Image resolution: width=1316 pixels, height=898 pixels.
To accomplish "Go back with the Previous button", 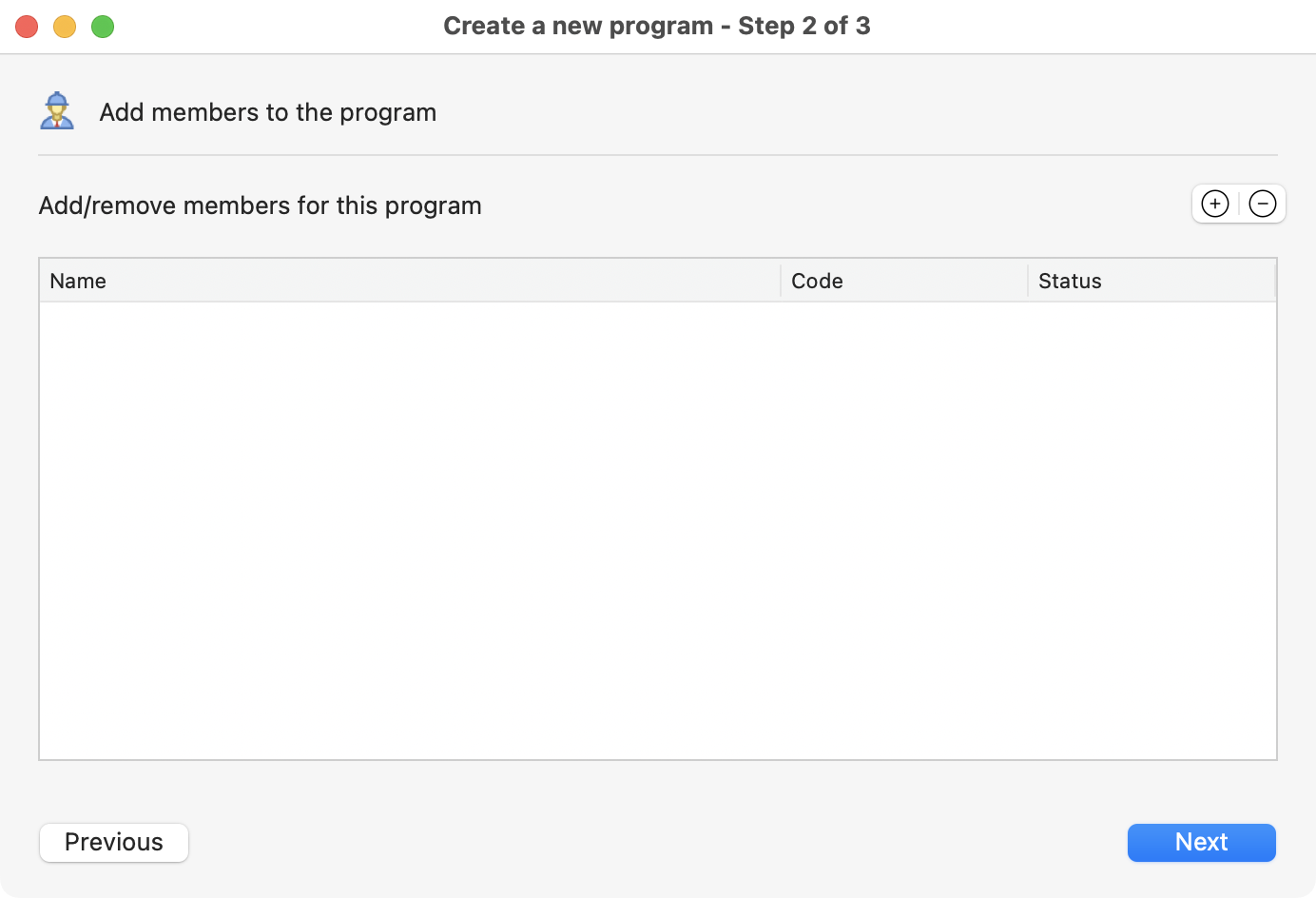I will pyautogui.click(x=114, y=843).
